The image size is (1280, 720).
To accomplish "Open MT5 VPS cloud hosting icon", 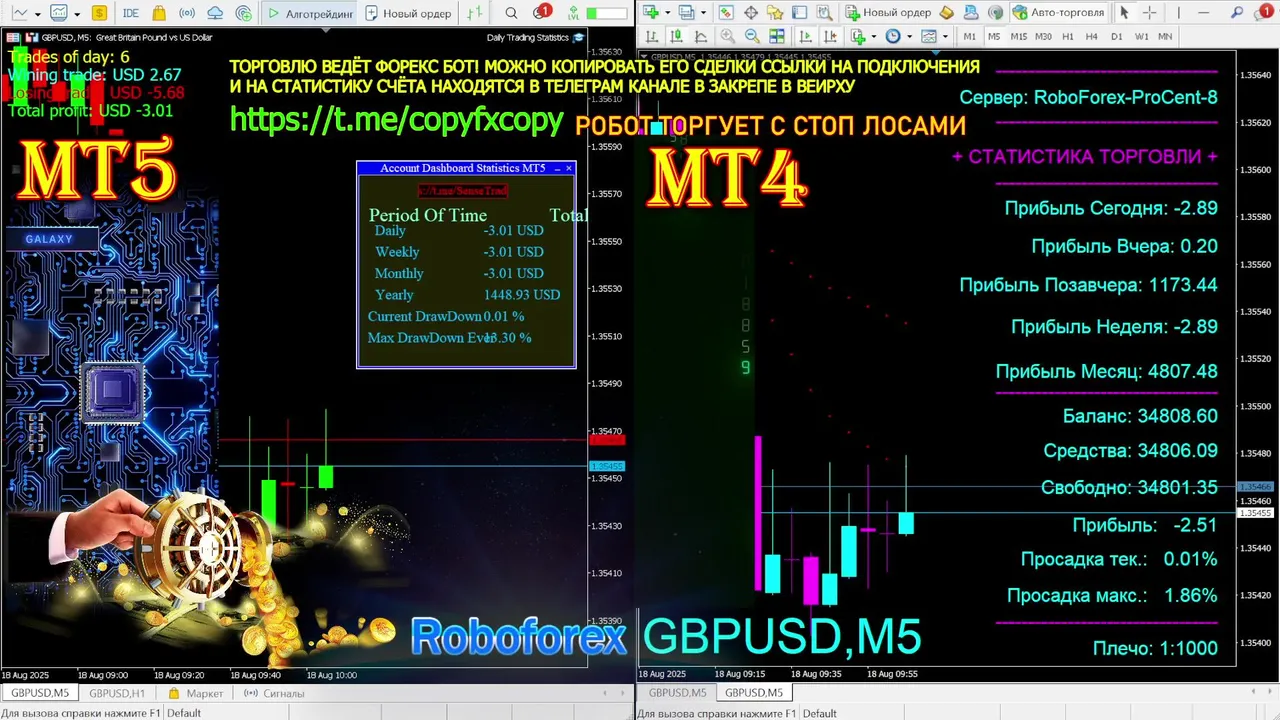I will pyautogui.click(x=215, y=13).
